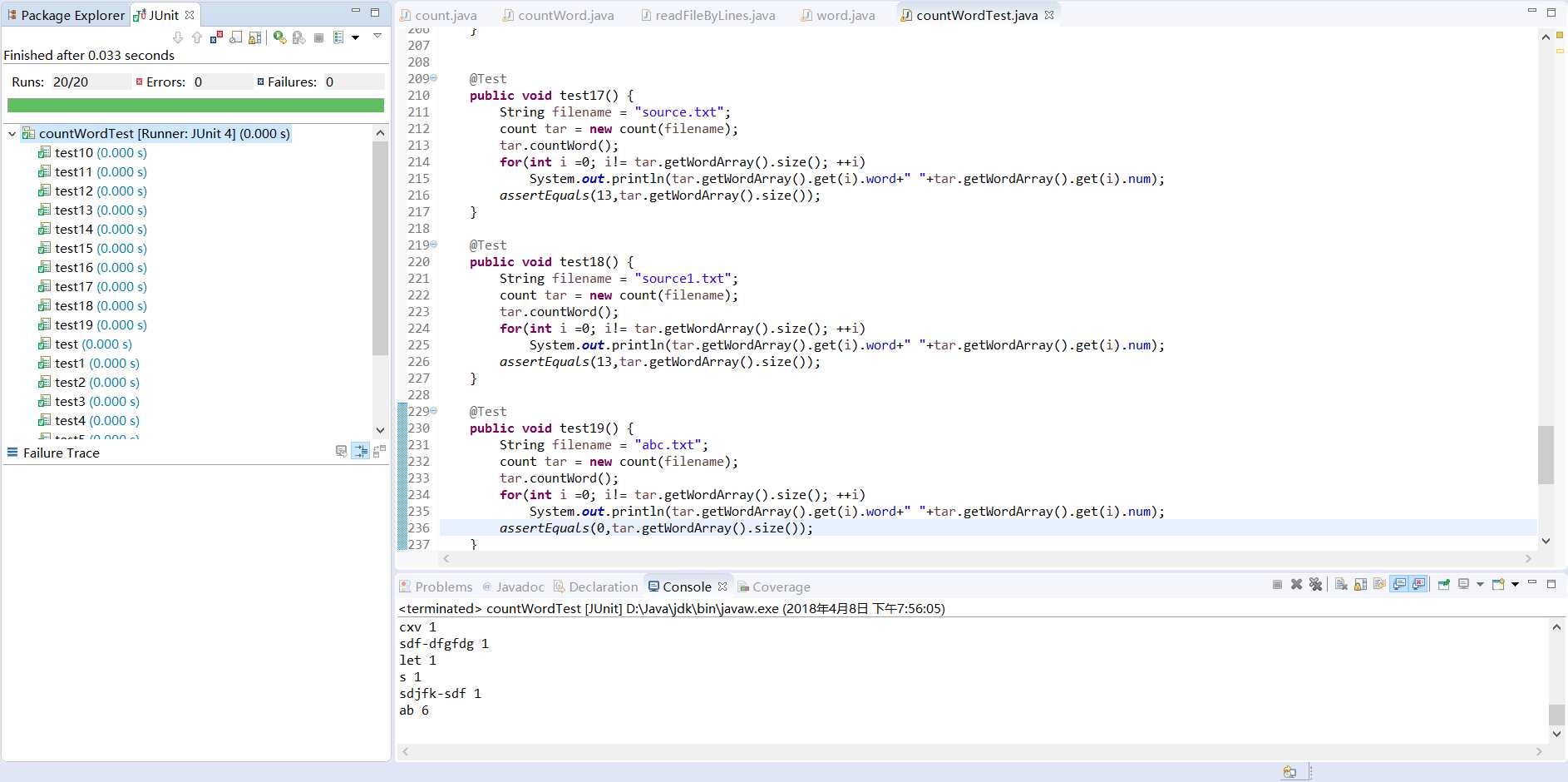Rerun test with failures first
1568x782 pixels.
pyautogui.click(x=299, y=37)
